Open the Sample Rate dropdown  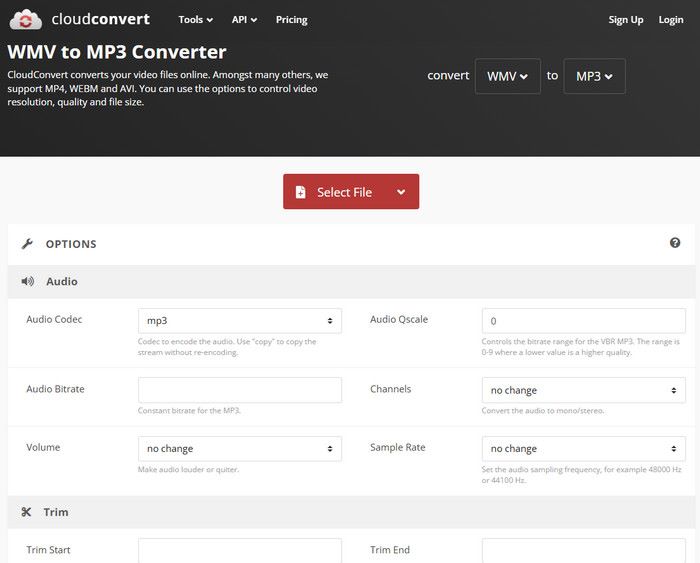(583, 448)
